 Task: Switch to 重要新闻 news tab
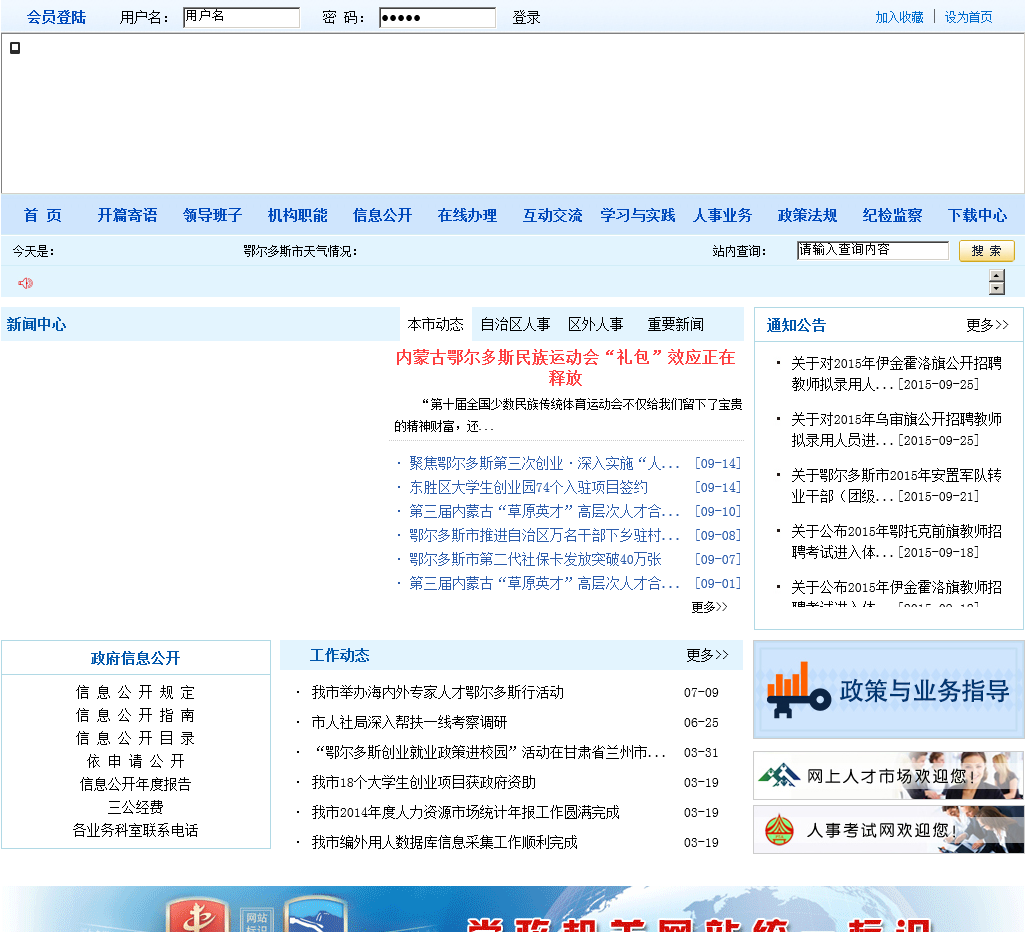point(675,324)
